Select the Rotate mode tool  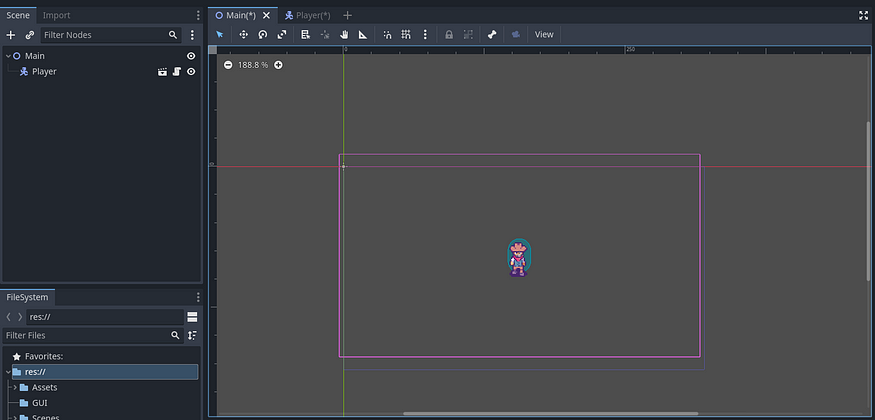pyautogui.click(x=262, y=34)
